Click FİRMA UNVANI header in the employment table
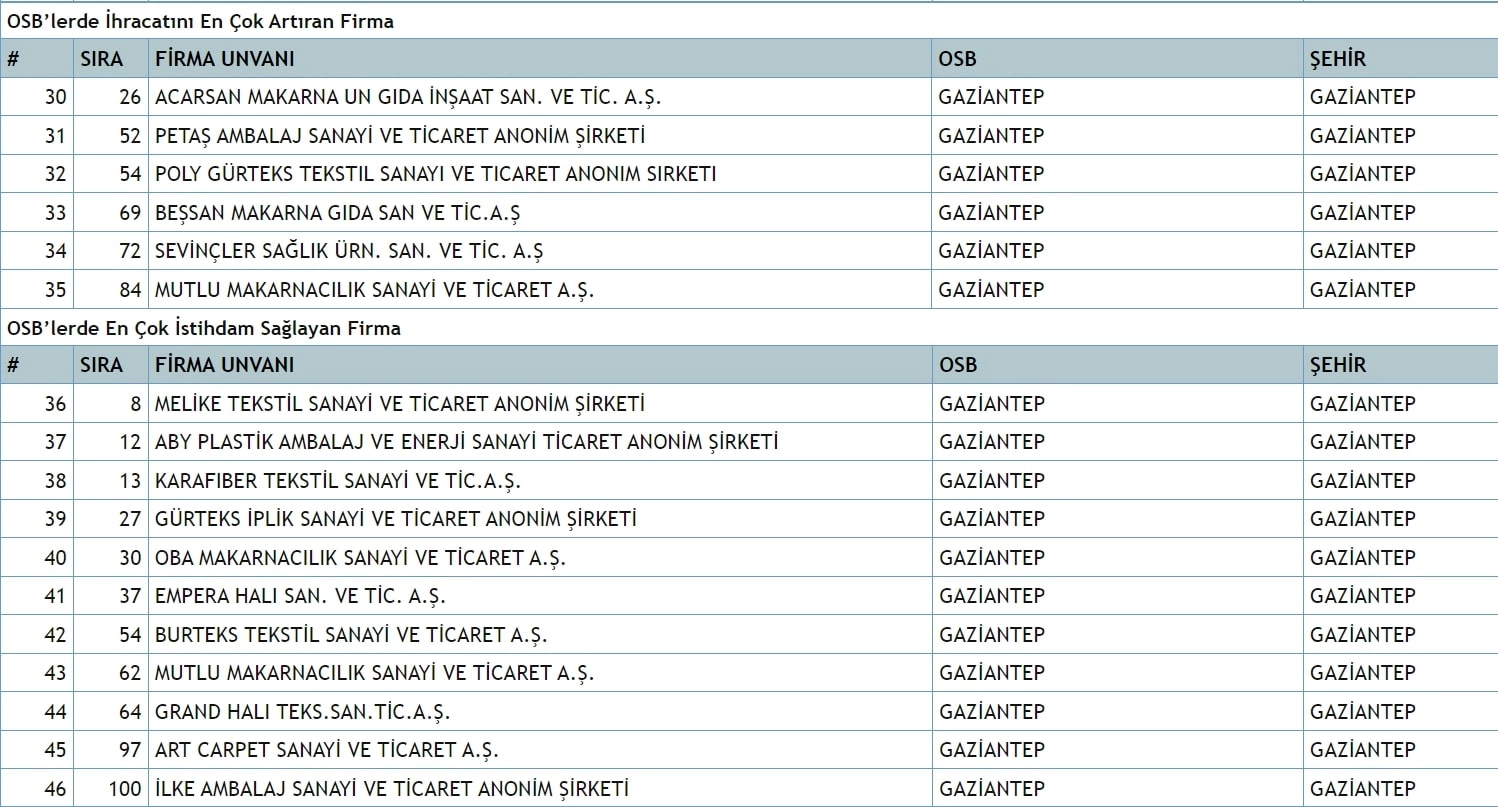Image resolution: width=1498 pixels, height=807 pixels. pyautogui.click(x=224, y=365)
